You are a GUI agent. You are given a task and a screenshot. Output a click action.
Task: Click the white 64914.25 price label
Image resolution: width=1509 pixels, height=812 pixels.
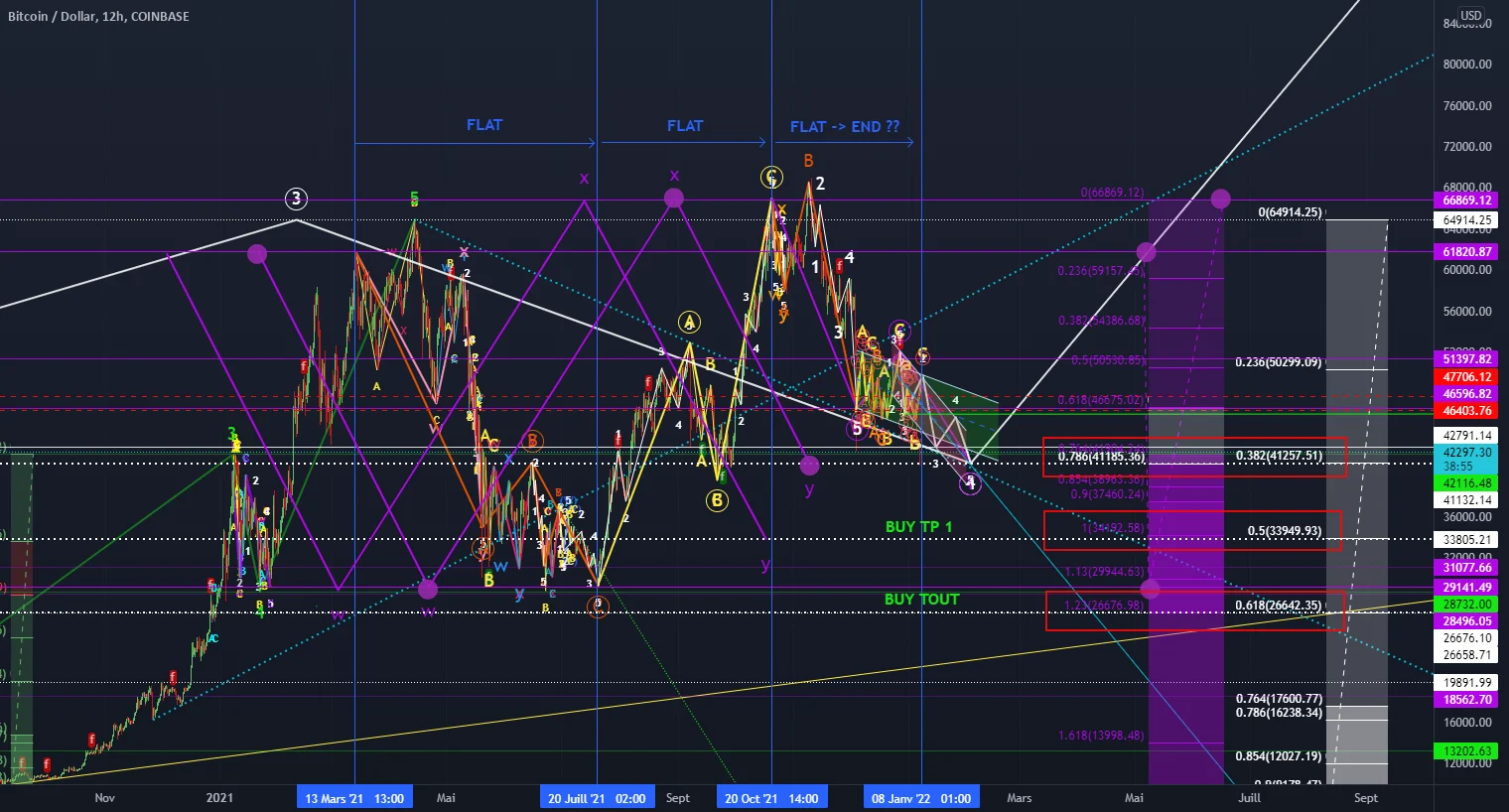point(1467,220)
